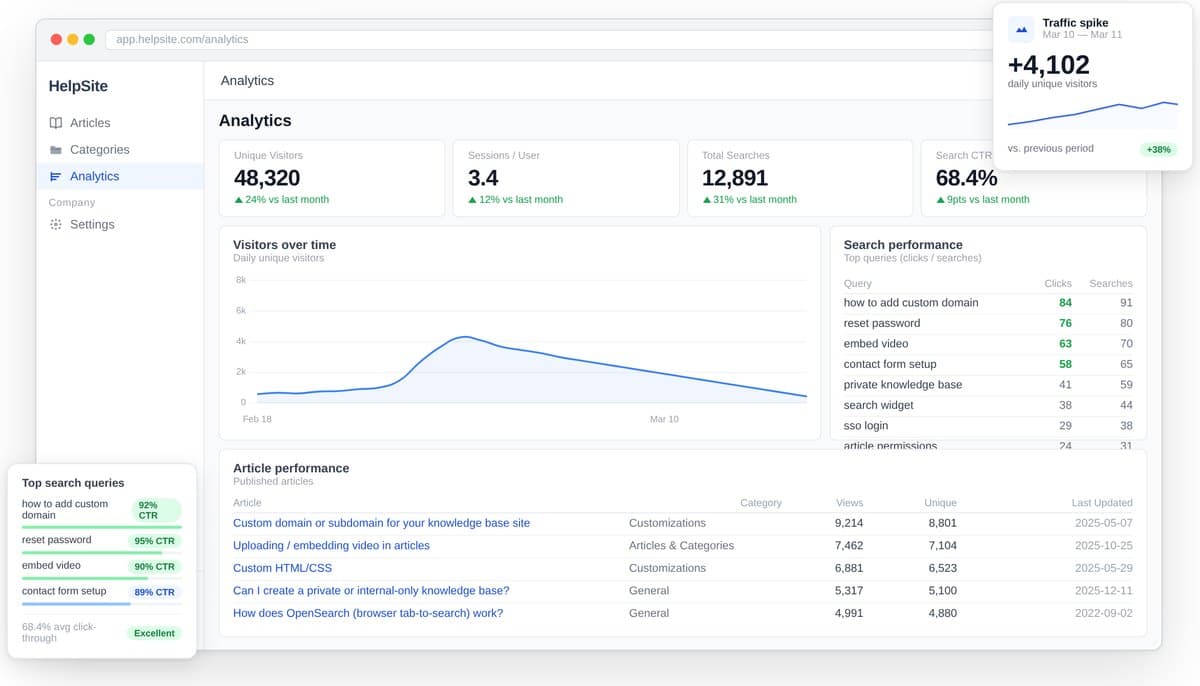
Task: Click the HelpSite logo text
Action: point(78,86)
